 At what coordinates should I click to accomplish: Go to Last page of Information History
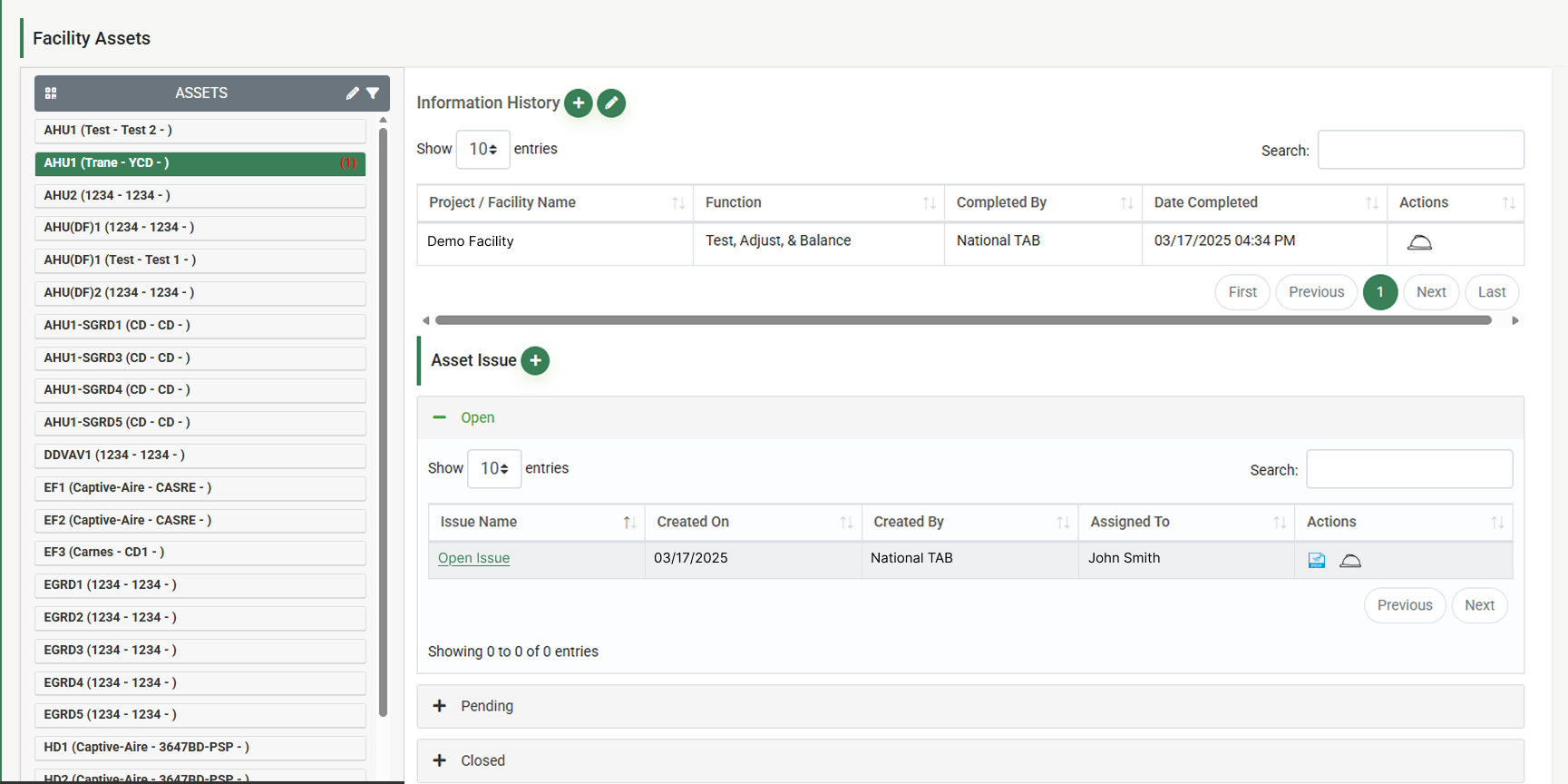[1492, 292]
